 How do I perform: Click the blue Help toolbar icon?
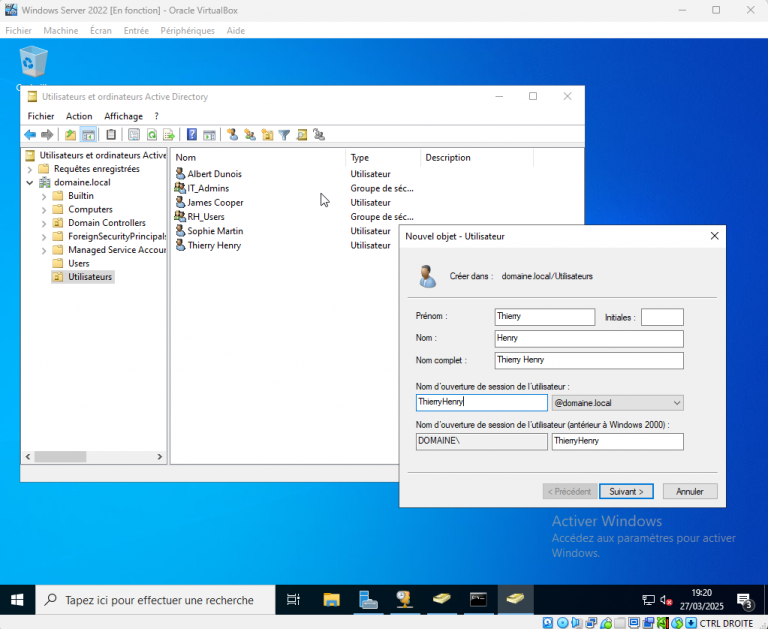191,135
